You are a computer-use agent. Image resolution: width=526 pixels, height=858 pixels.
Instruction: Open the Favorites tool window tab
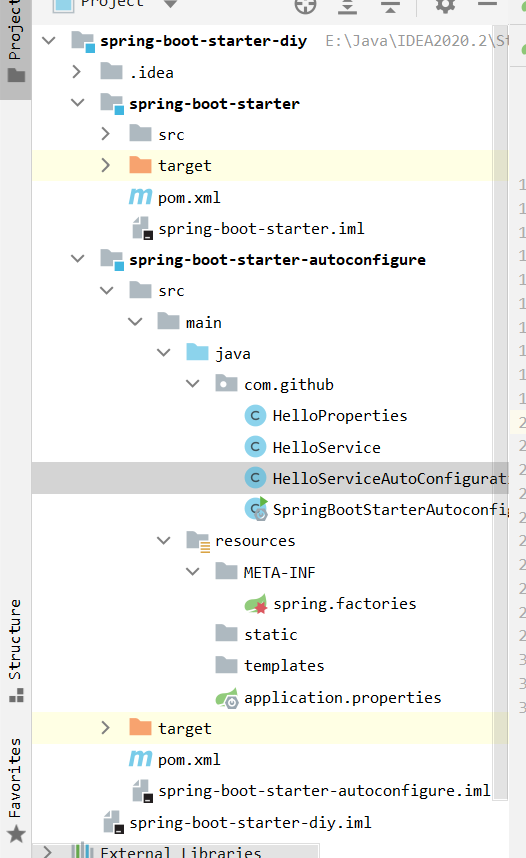15,788
